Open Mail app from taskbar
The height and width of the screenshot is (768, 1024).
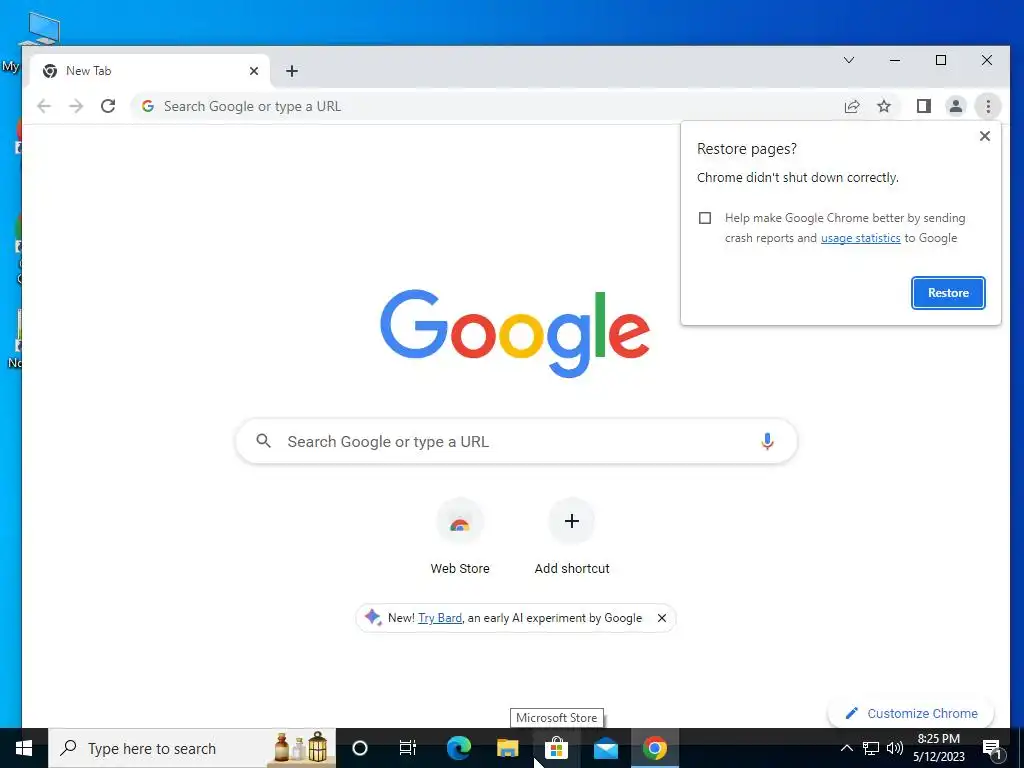605,748
